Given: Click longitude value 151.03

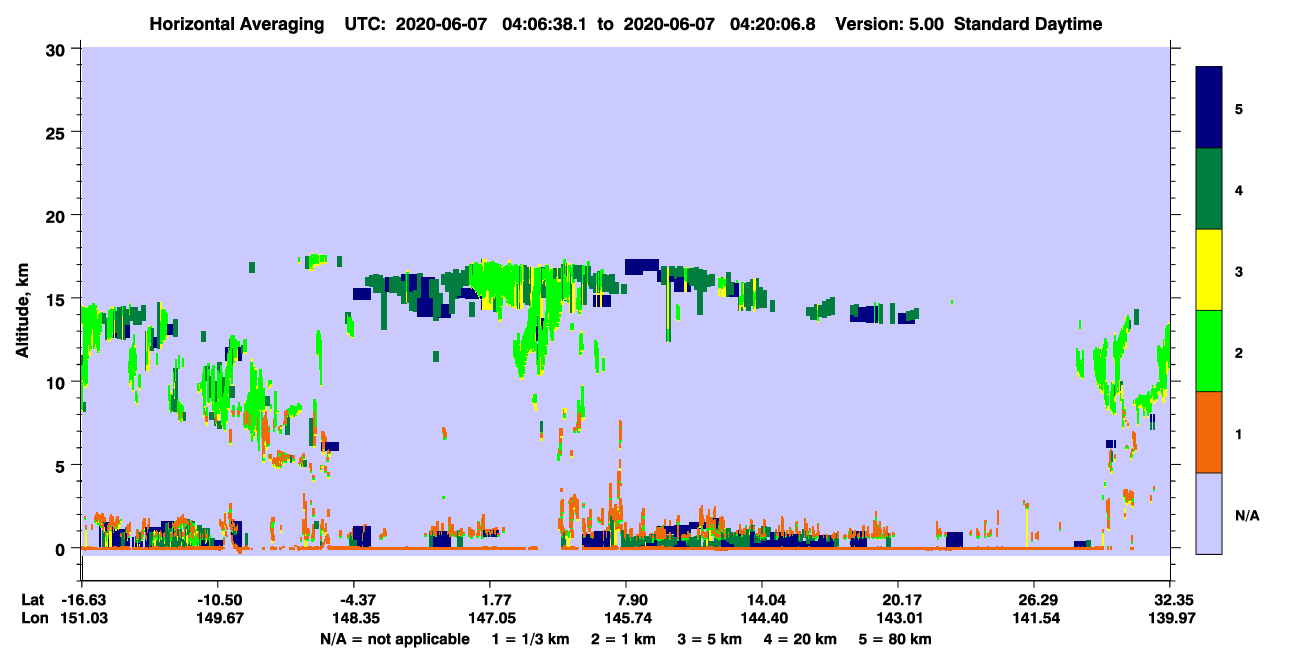Looking at the screenshot, I should [x=83, y=619].
